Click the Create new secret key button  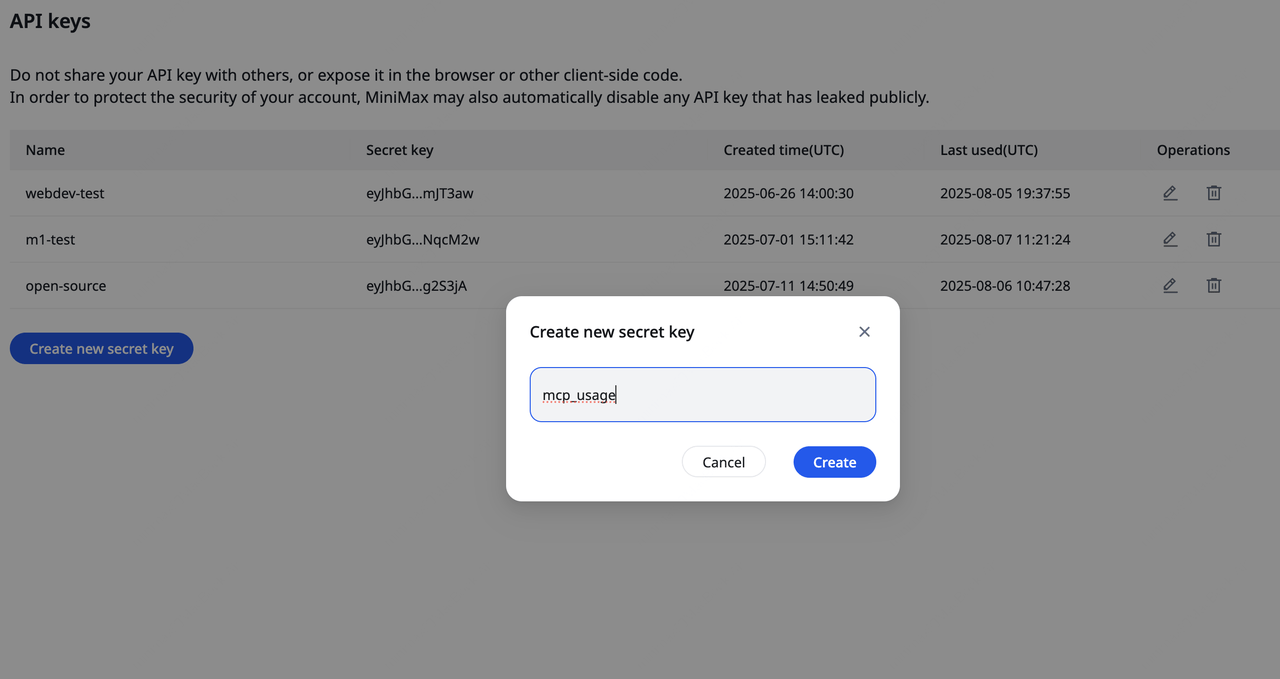pyautogui.click(x=101, y=348)
